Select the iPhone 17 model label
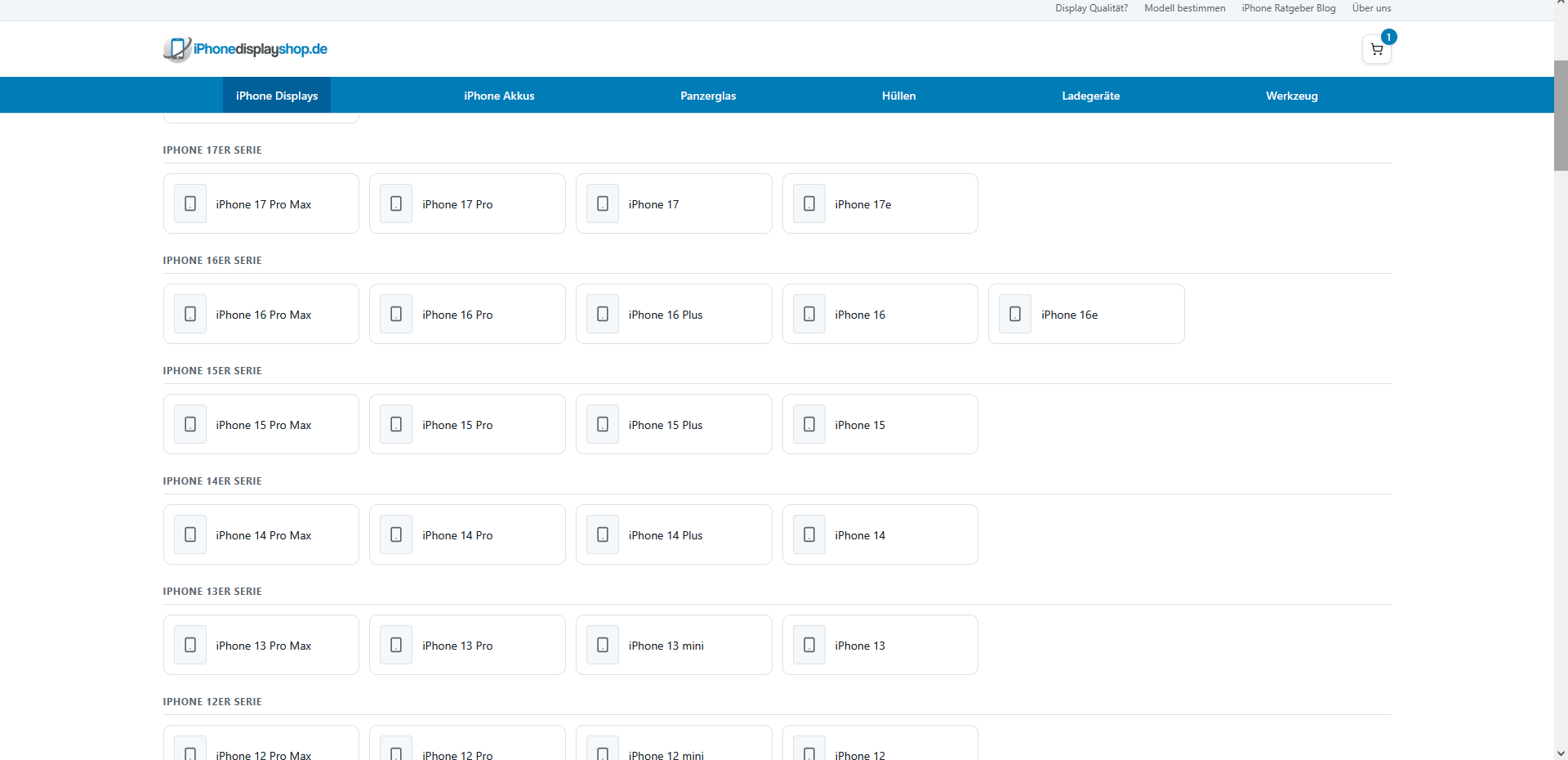This screenshot has height=760, width=1568. click(x=653, y=204)
